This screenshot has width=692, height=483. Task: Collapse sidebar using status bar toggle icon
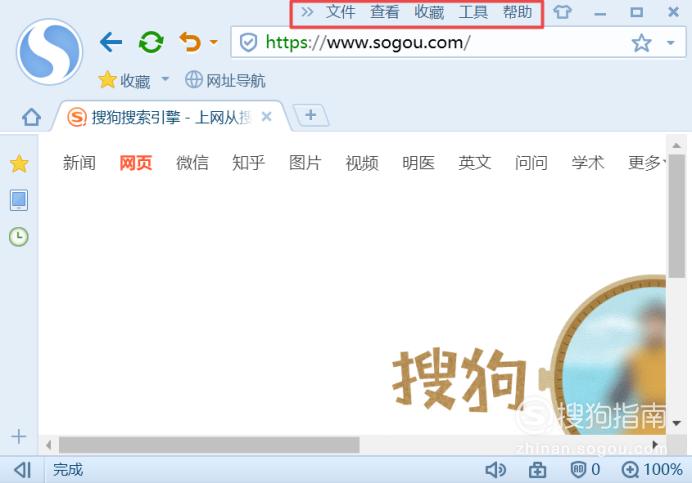pyautogui.click(x=23, y=470)
